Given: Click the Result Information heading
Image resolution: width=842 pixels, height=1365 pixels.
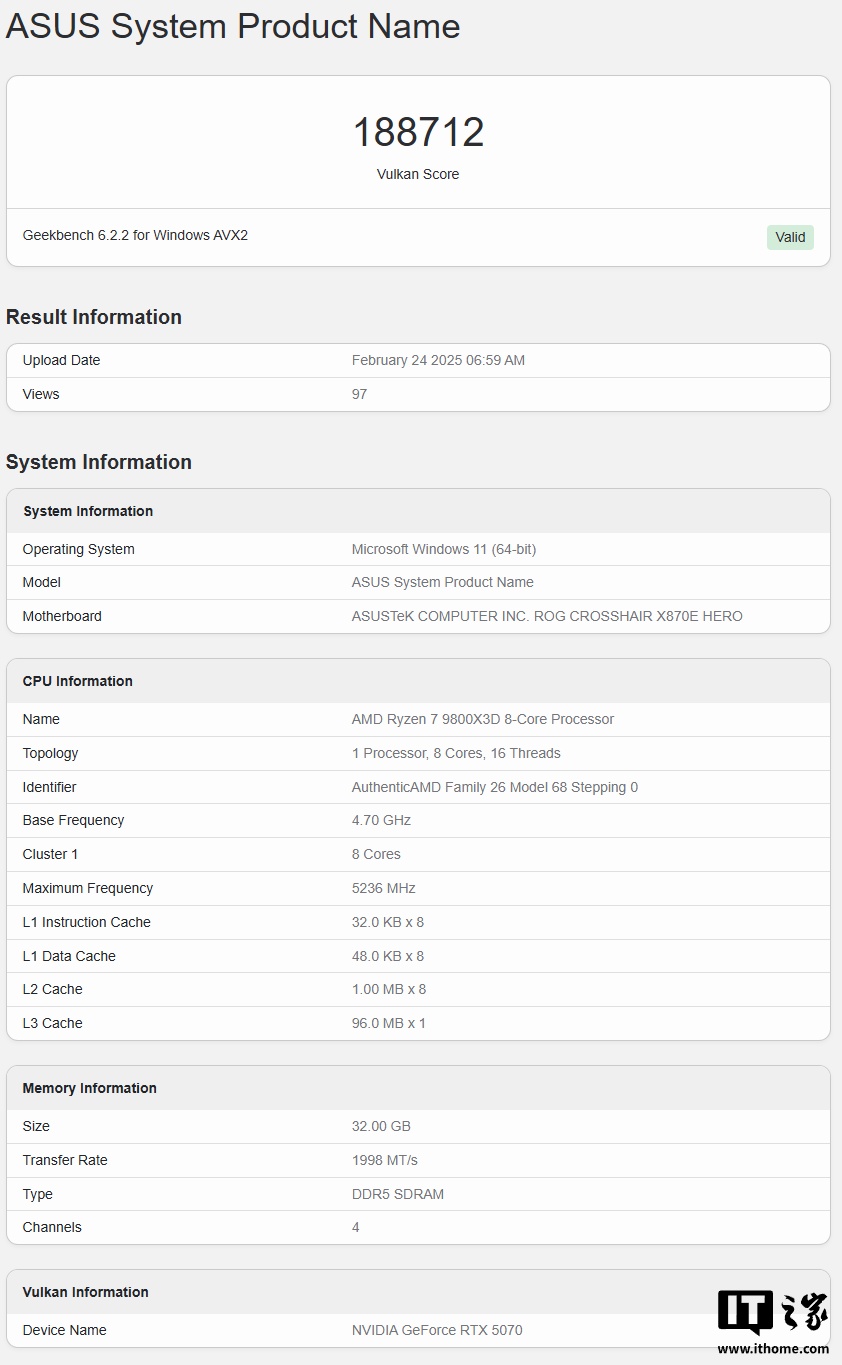Looking at the screenshot, I should click(x=94, y=317).
